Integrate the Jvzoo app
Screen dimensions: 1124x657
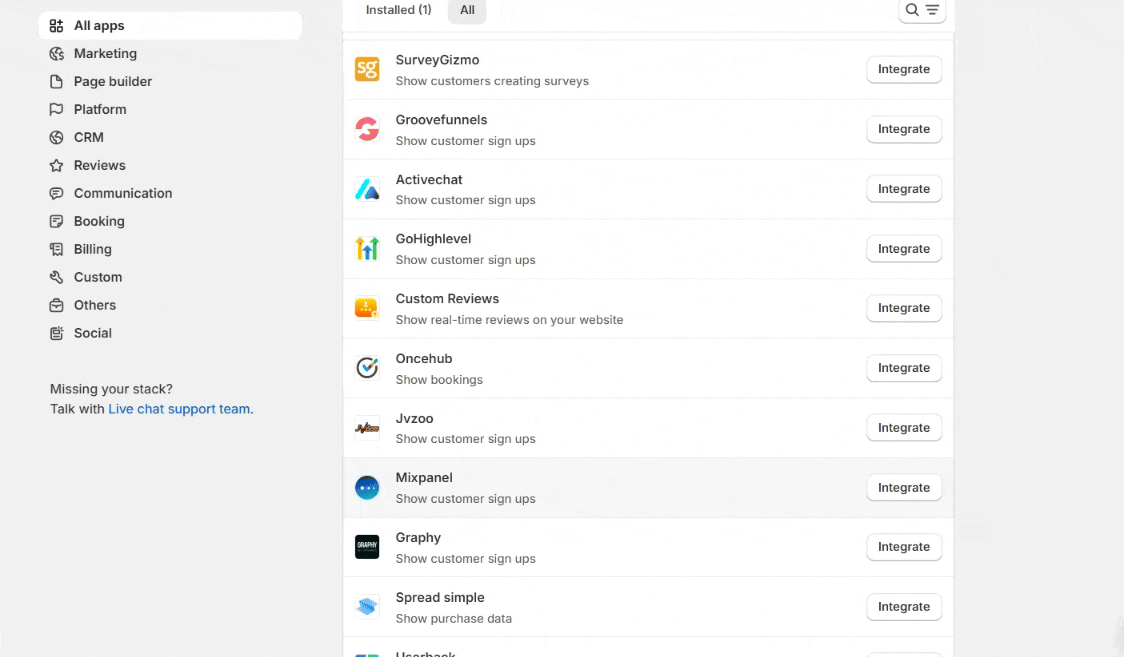(x=904, y=428)
